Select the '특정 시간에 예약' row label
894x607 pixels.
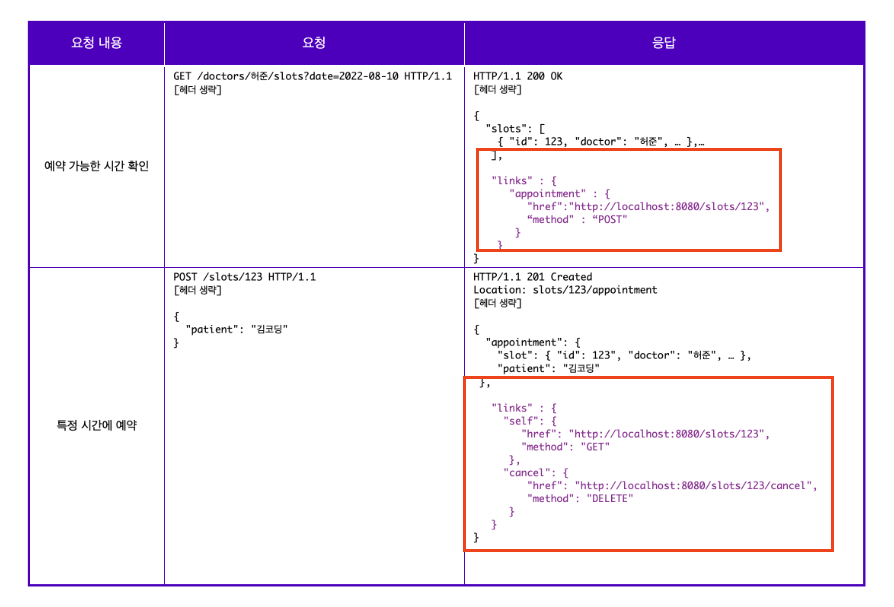(96, 425)
